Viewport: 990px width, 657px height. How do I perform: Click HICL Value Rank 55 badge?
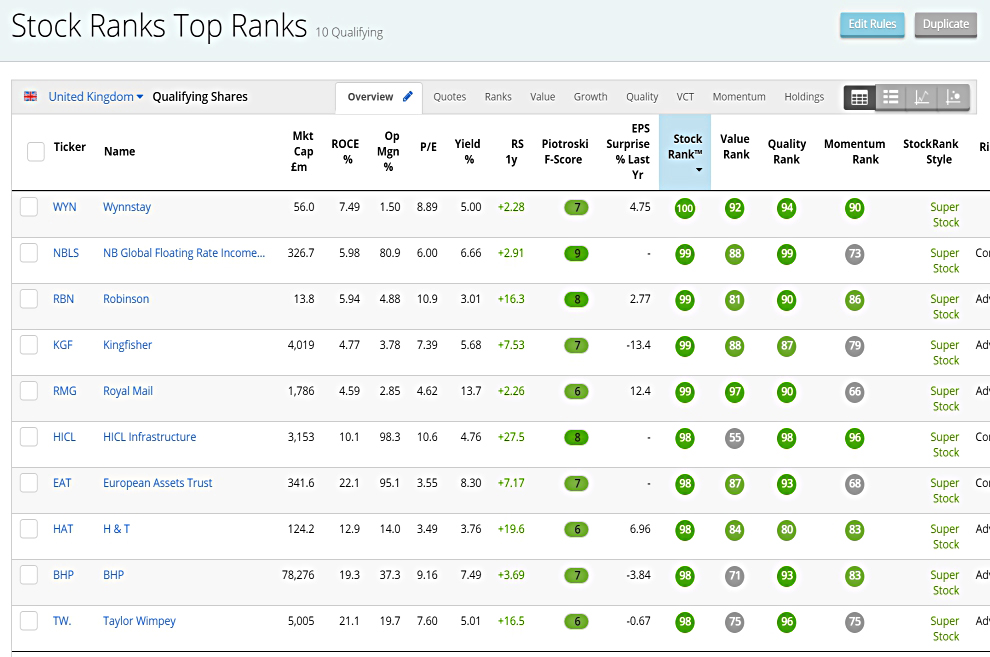tap(734, 438)
